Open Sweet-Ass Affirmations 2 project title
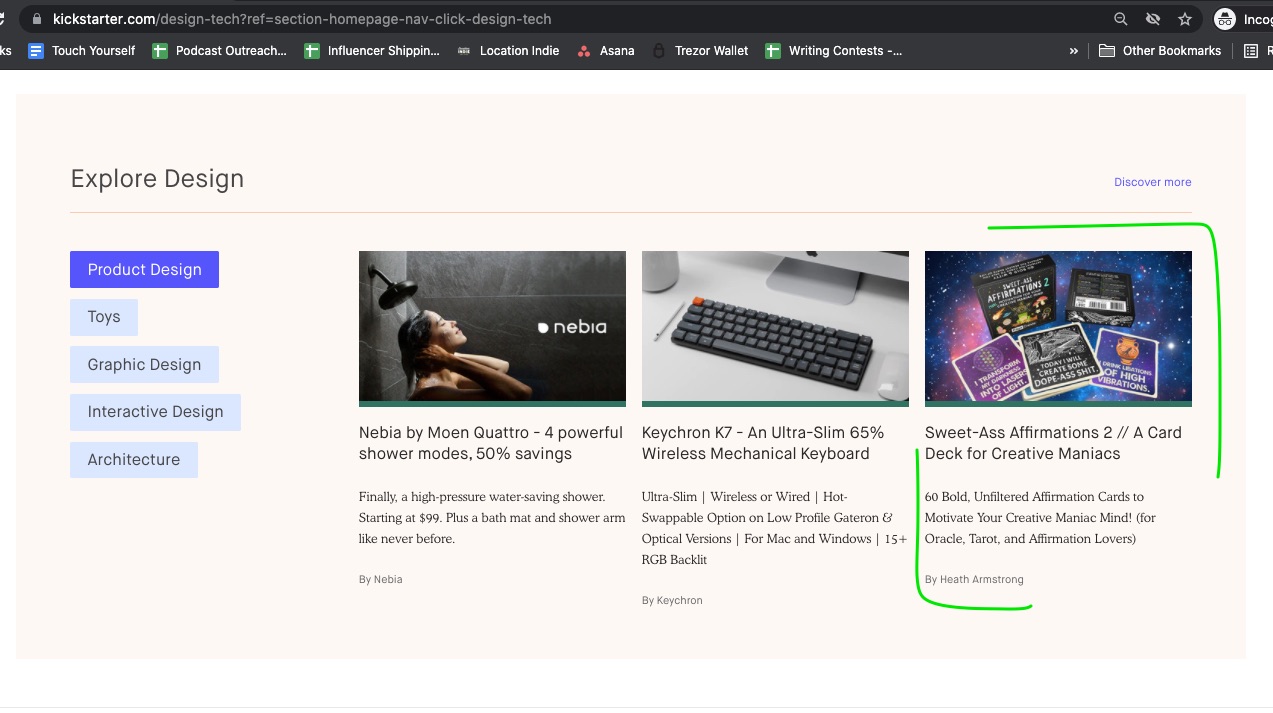This screenshot has width=1273, height=713. tap(1053, 443)
